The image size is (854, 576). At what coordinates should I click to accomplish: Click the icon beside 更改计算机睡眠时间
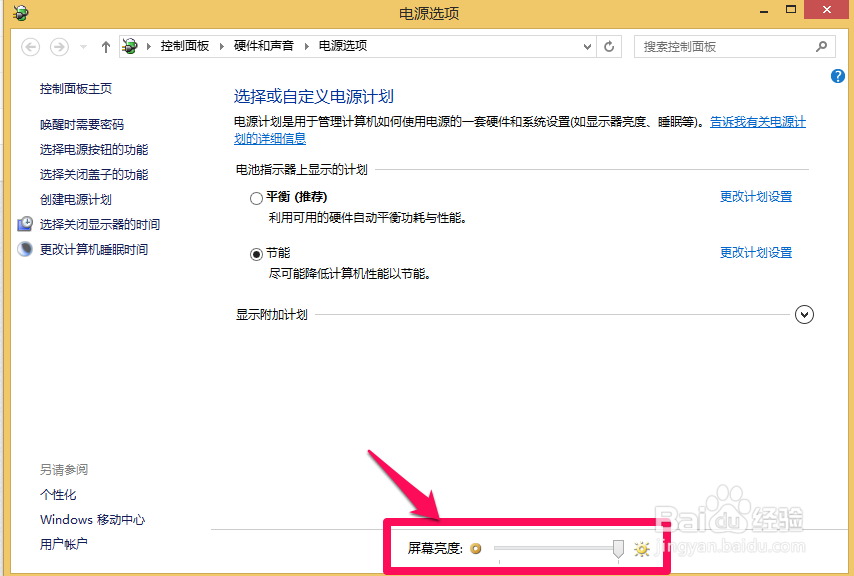coord(22,248)
